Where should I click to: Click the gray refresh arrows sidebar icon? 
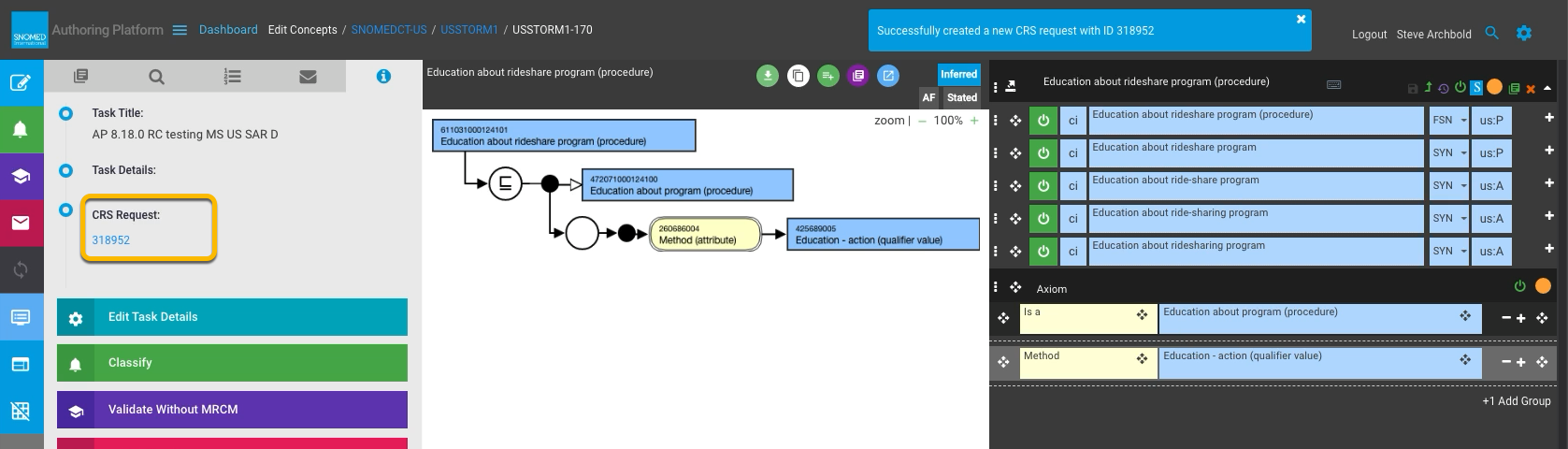coord(21,269)
